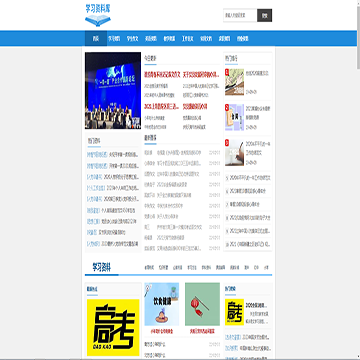Viewport: 360px width, 360px height.
Task: Select the highlighted home tab in blue navbar
Action: [96, 39]
